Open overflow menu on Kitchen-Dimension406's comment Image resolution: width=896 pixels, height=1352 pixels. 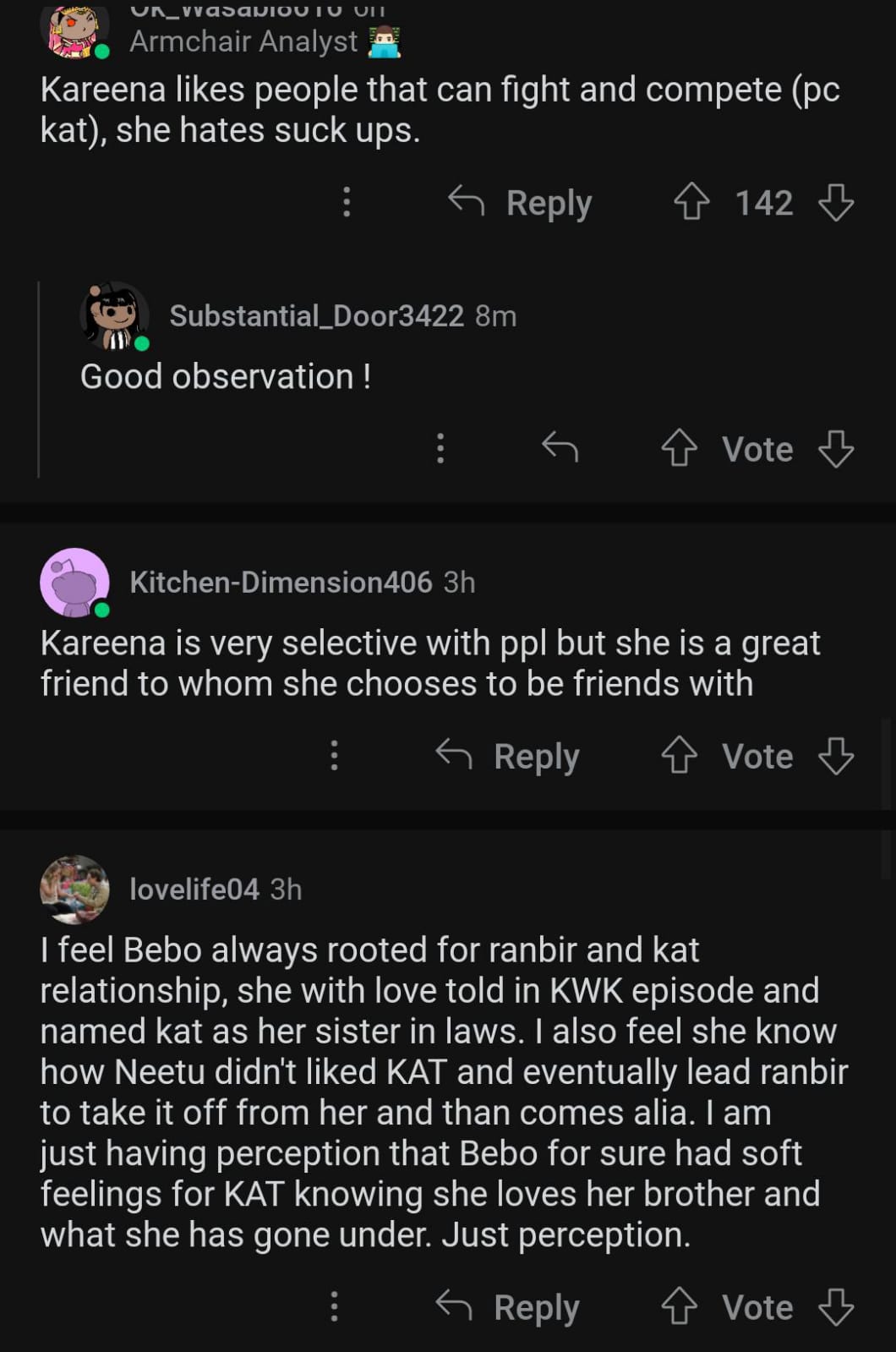(x=335, y=755)
